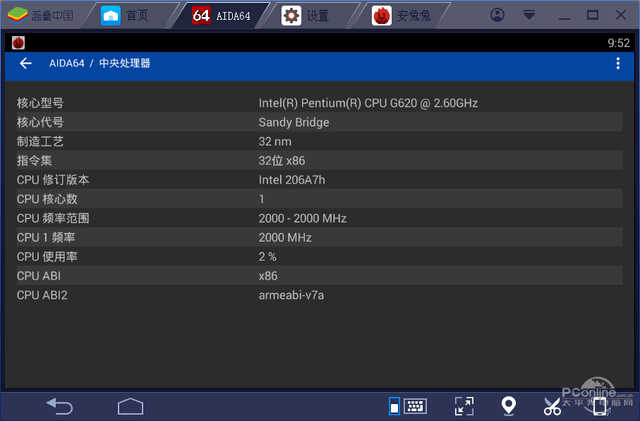
Task: Tap the Antutu notification icon in status bar
Action: [18, 42]
